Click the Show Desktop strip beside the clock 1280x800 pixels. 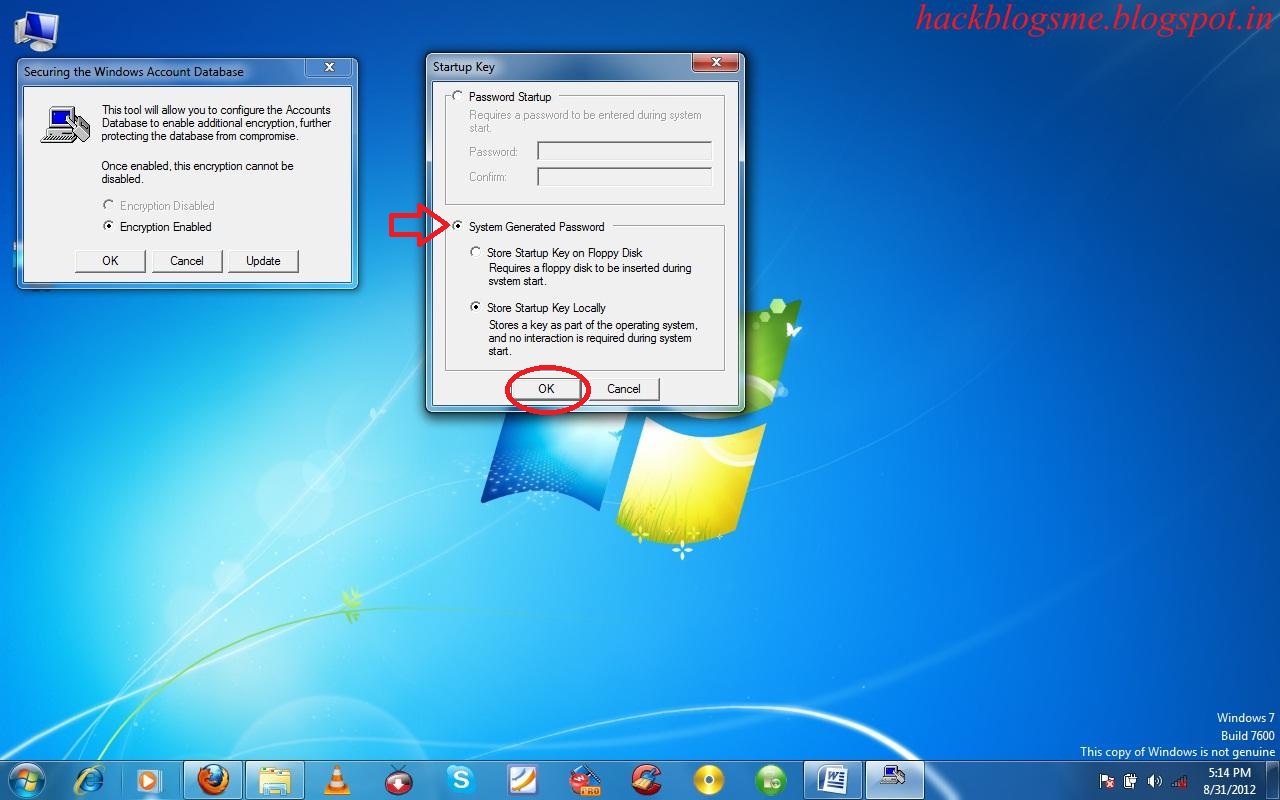coord(1272,780)
